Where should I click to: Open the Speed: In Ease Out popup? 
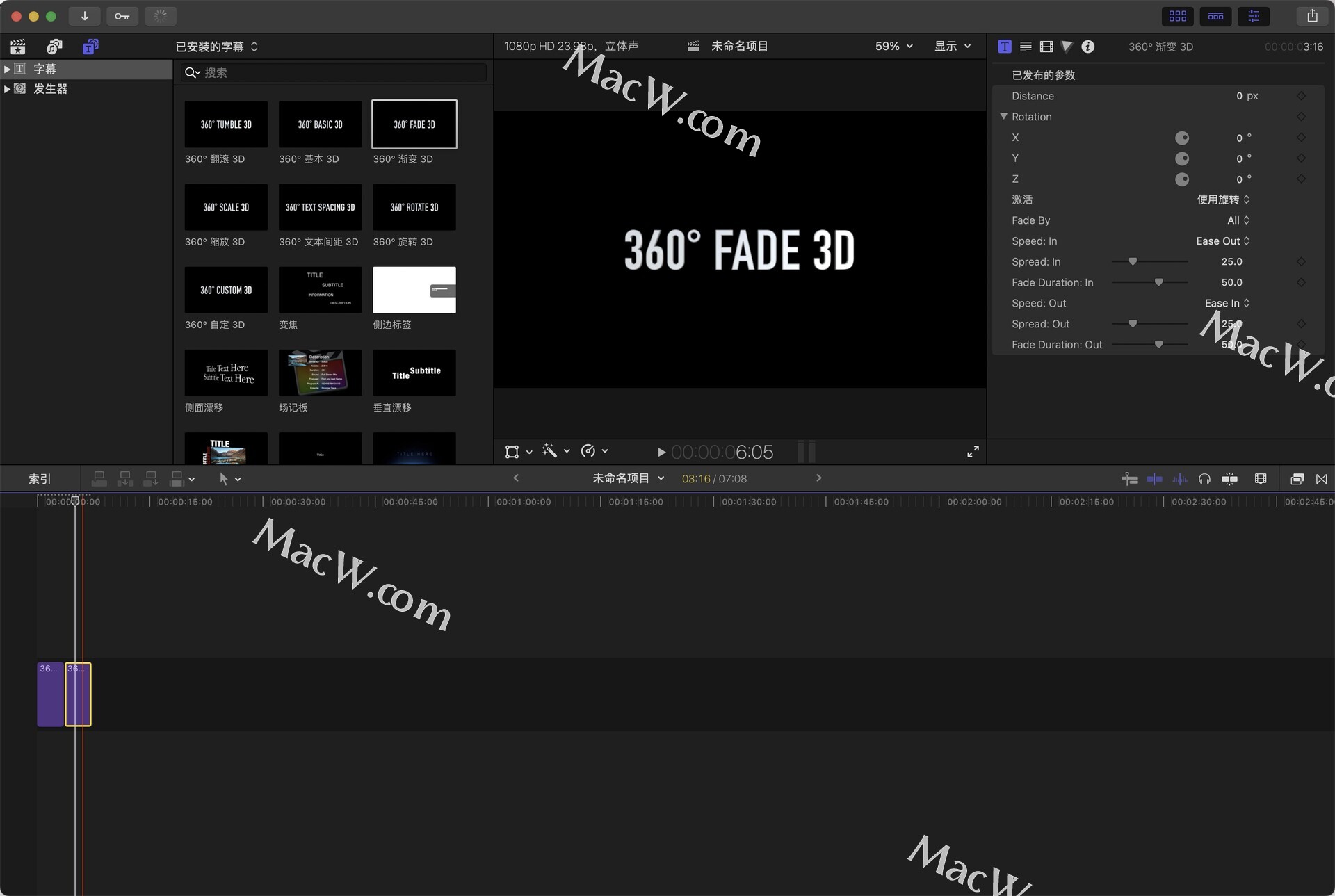[x=1222, y=241]
